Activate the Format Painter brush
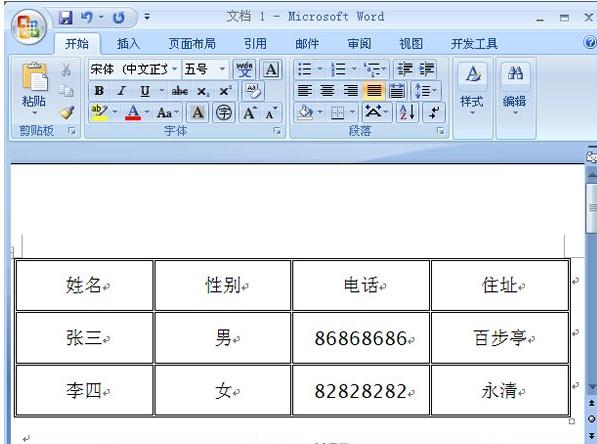The width and height of the screenshot is (597, 444). click(66, 113)
